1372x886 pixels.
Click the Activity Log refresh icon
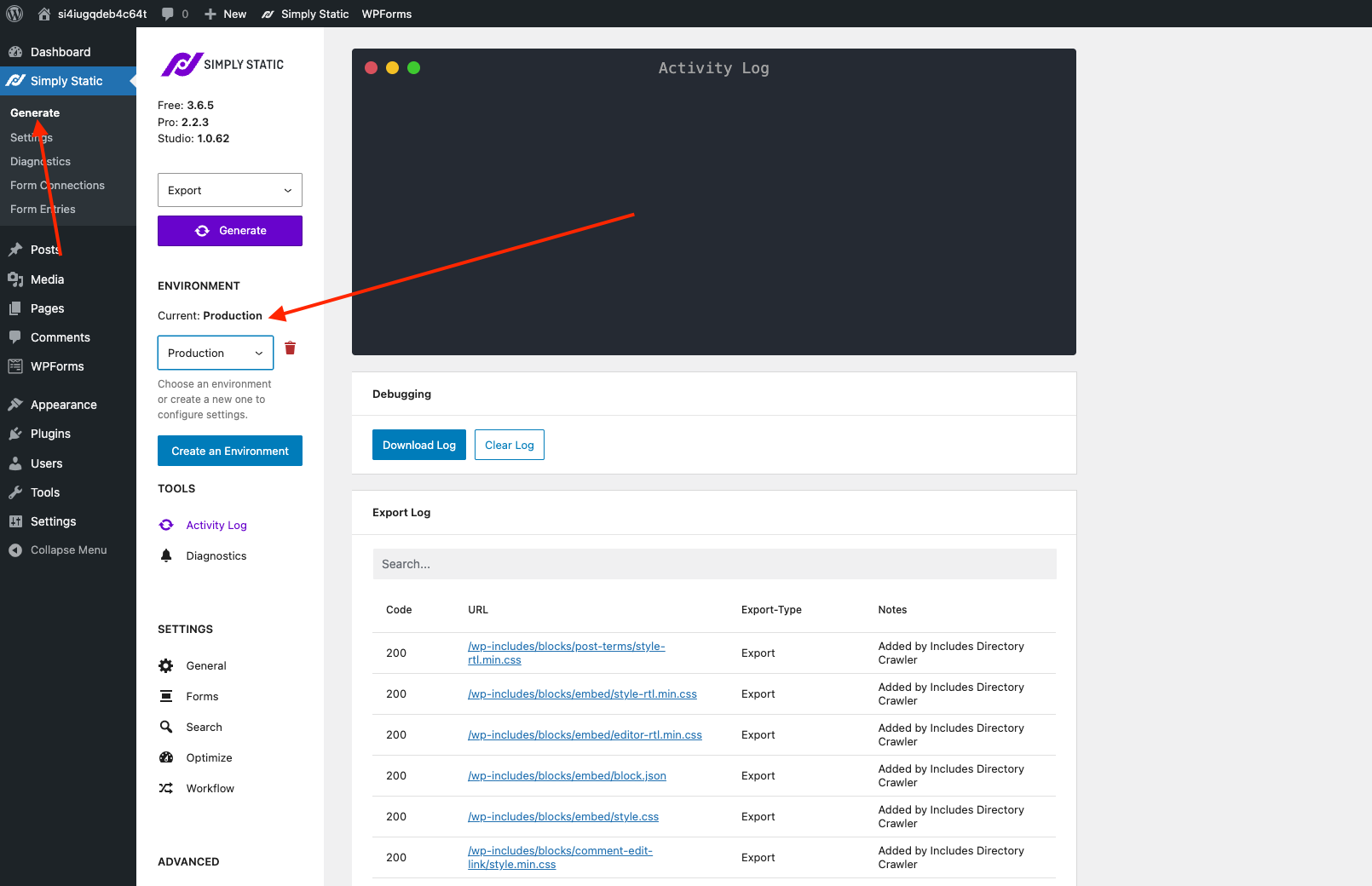click(166, 525)
